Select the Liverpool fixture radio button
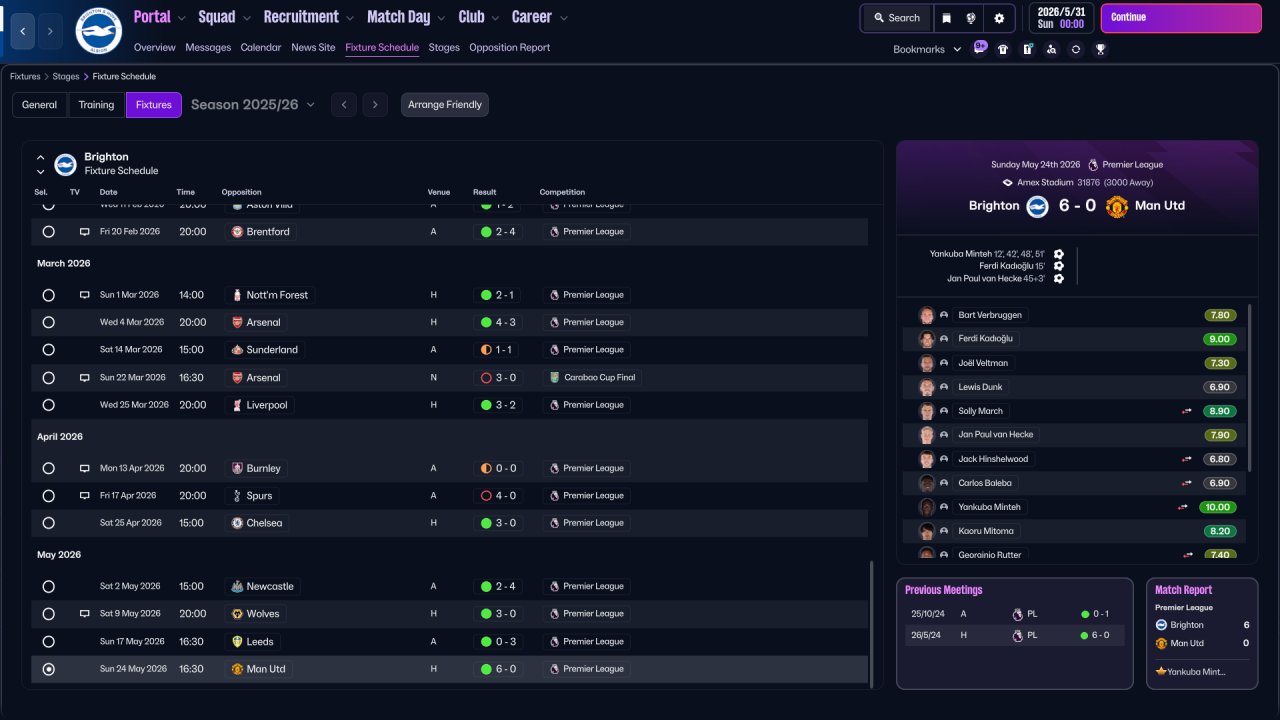This screenshot has height=720, width=1280. 48,405
